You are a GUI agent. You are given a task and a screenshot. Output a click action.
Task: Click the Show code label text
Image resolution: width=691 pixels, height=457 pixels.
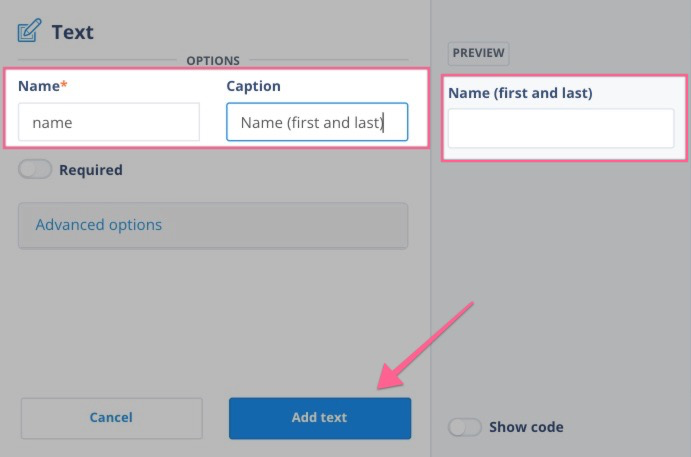(x=526, y=427)
